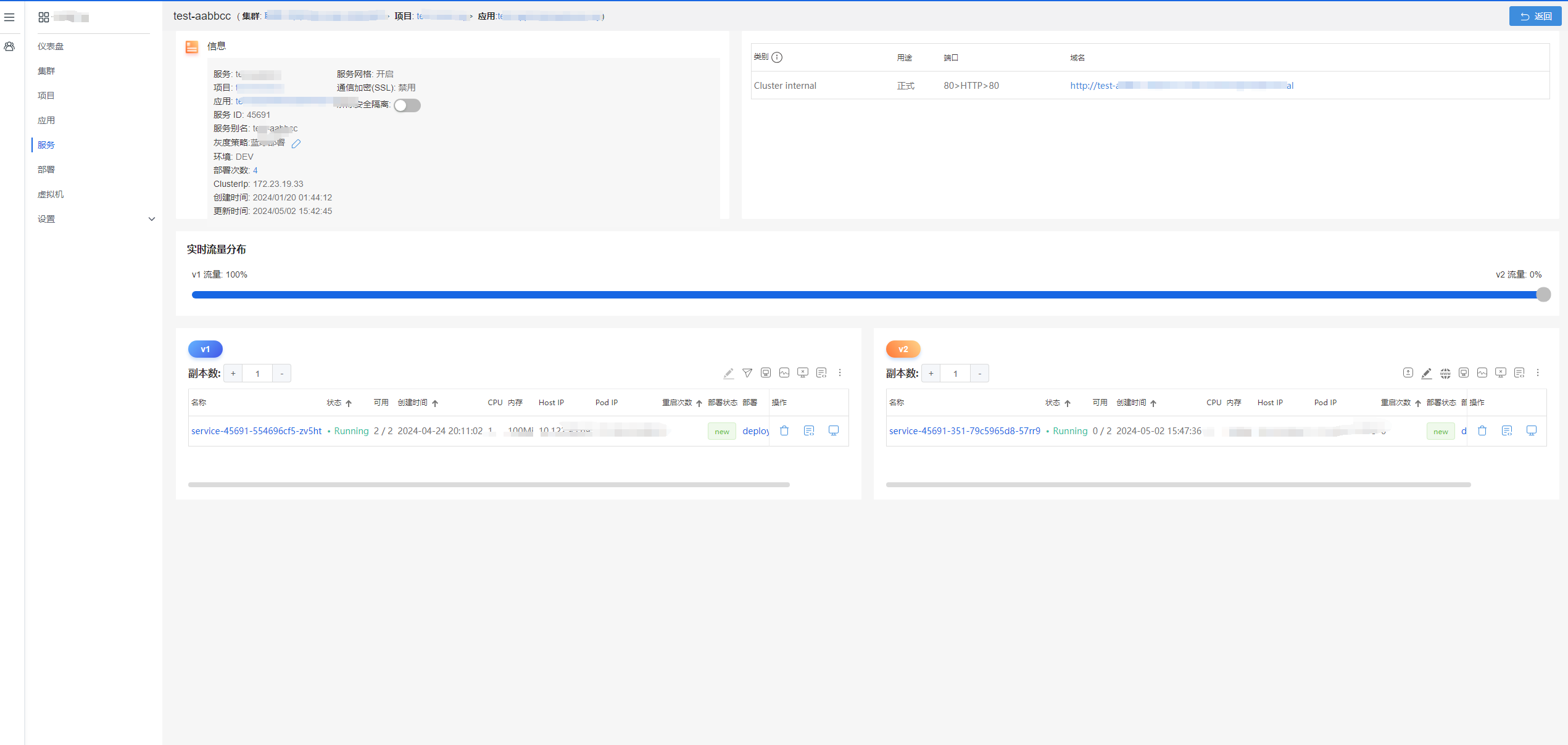Open the log/code document icon in v1 toolbar
Viewport: 1568px width, 745px height.
coord(821,372)
